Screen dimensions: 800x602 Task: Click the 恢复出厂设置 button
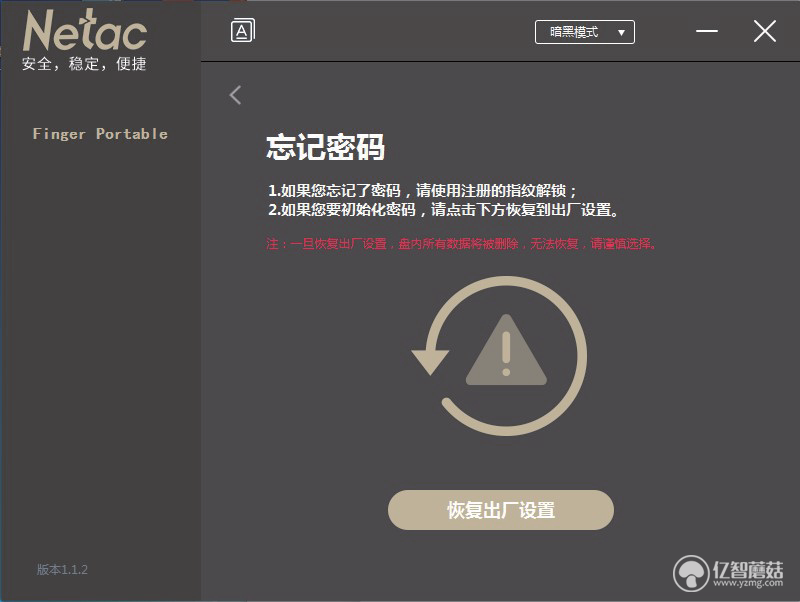[501, 510]
